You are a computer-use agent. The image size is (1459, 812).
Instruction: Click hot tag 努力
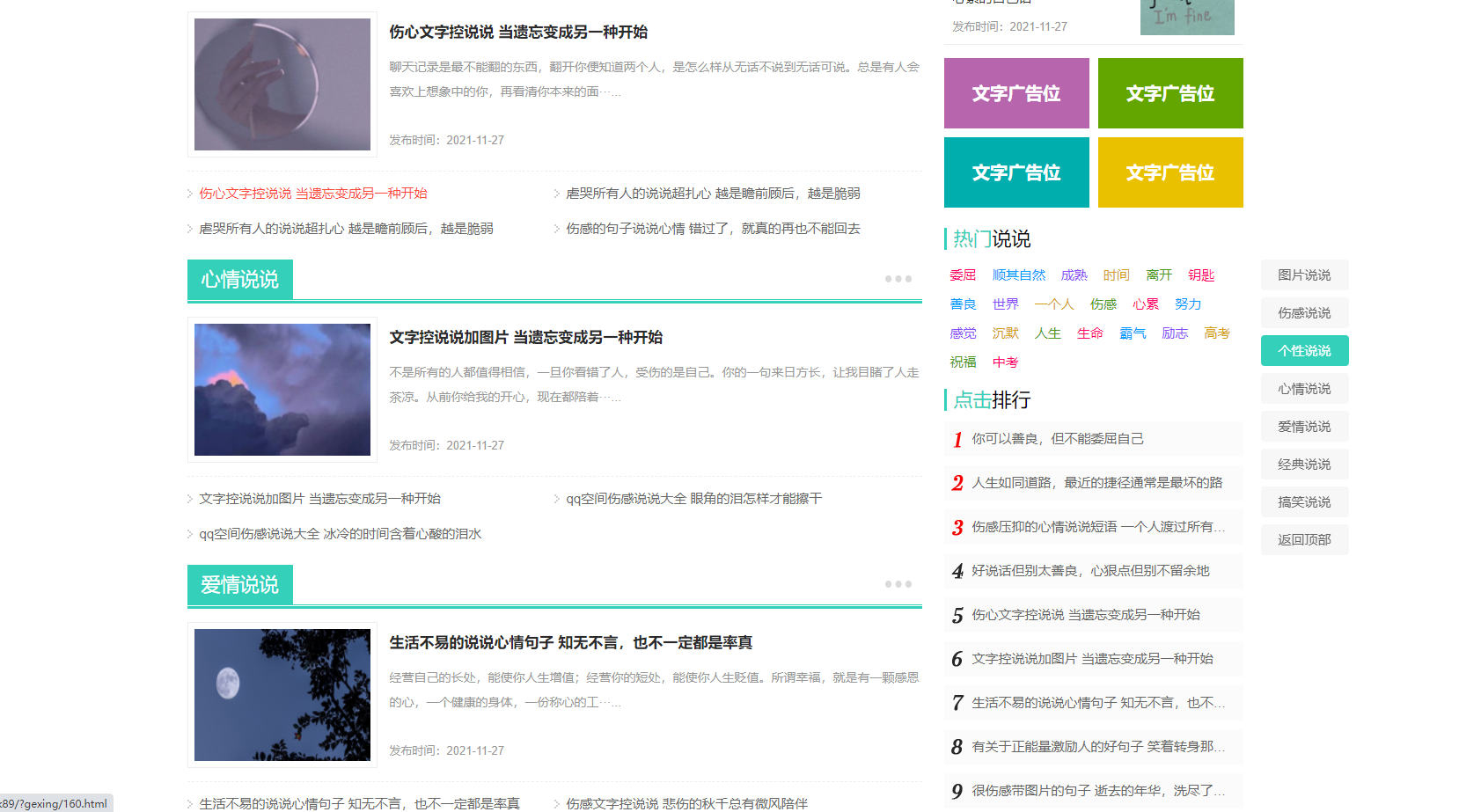pos(1188,304)
